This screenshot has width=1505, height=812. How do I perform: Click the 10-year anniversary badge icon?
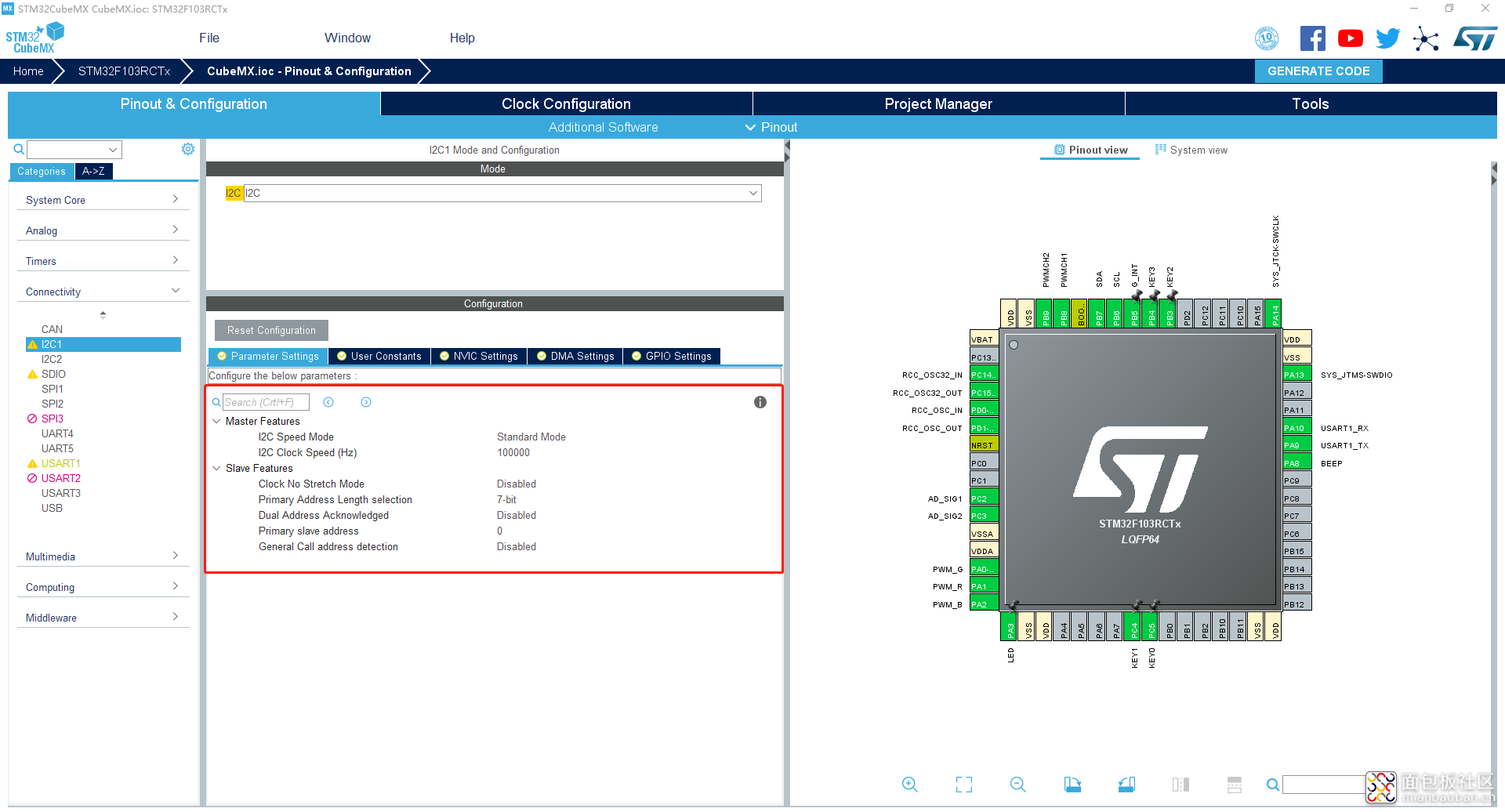pos(1267,38)
